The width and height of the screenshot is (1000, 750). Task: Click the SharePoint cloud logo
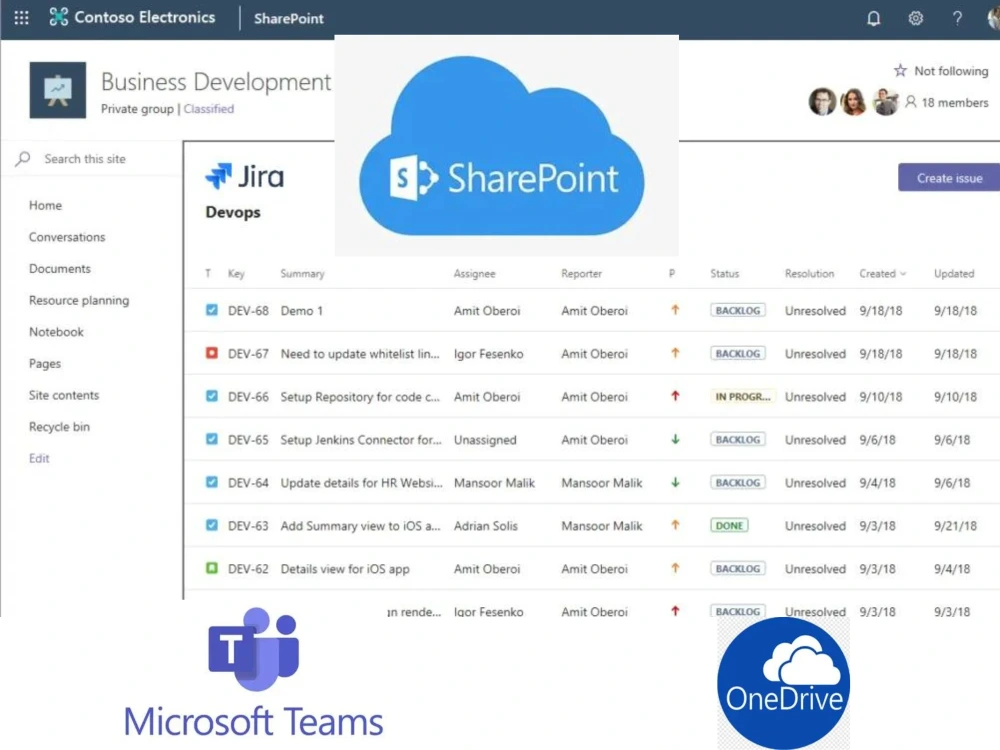pos(502,145)
